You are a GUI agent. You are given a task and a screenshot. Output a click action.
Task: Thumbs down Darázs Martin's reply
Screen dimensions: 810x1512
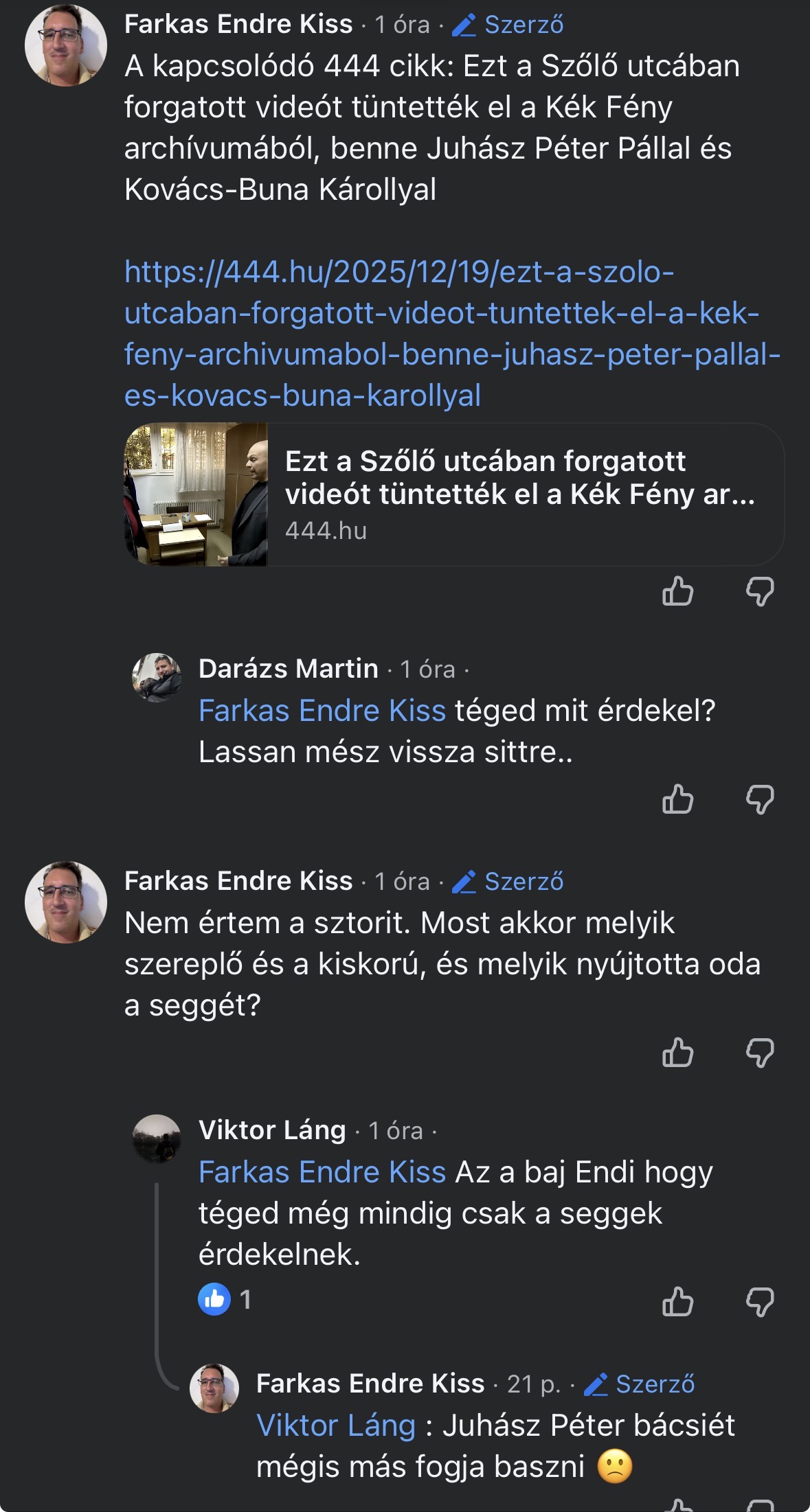coord(760,799)
